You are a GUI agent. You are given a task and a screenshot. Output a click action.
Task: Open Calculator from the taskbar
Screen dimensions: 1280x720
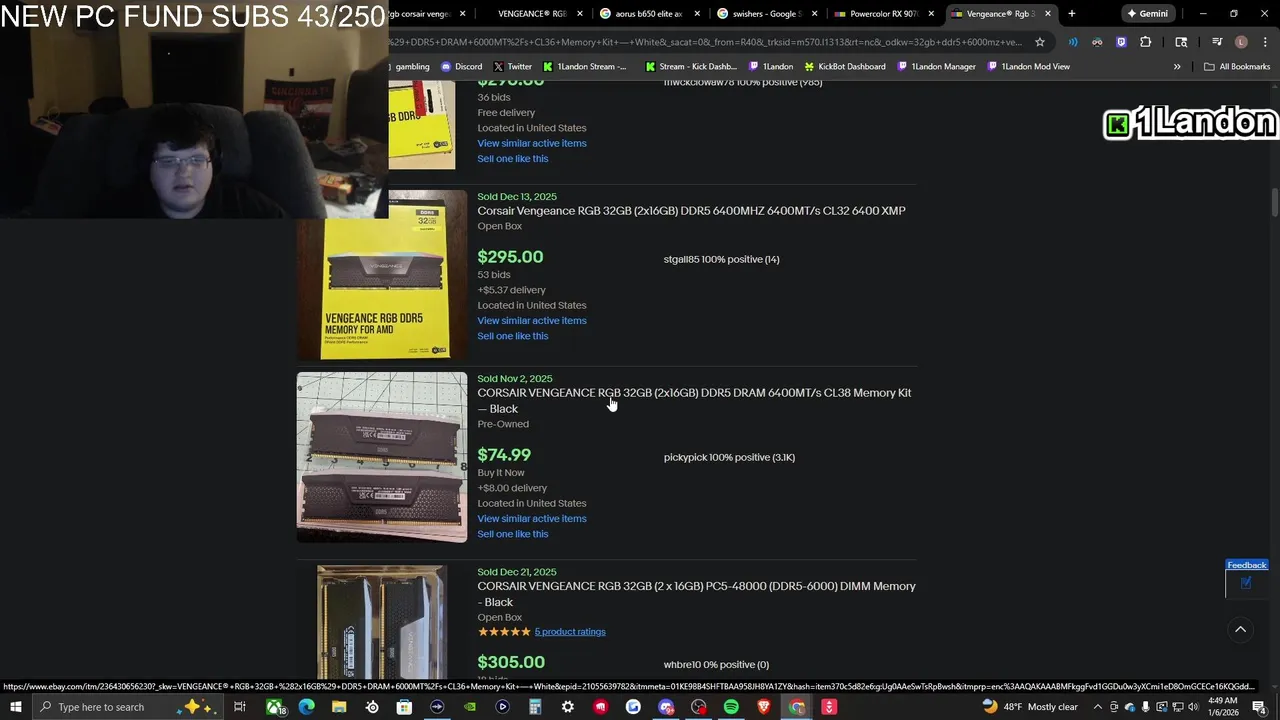click(535, 707)
